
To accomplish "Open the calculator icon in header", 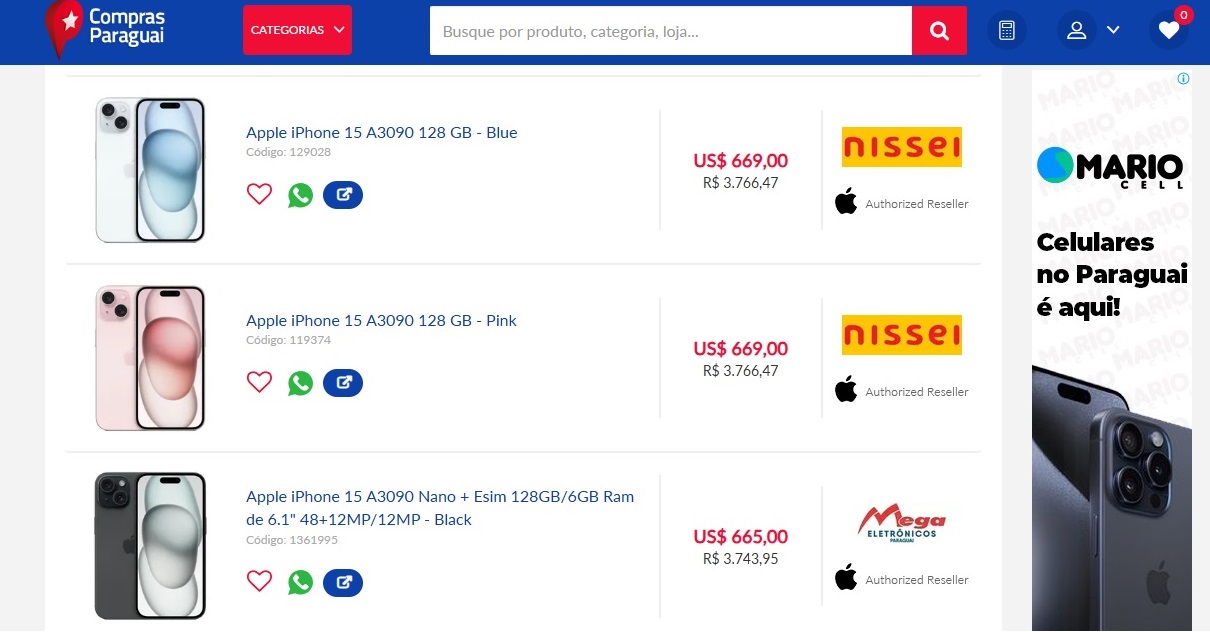I will point(1006,31).
